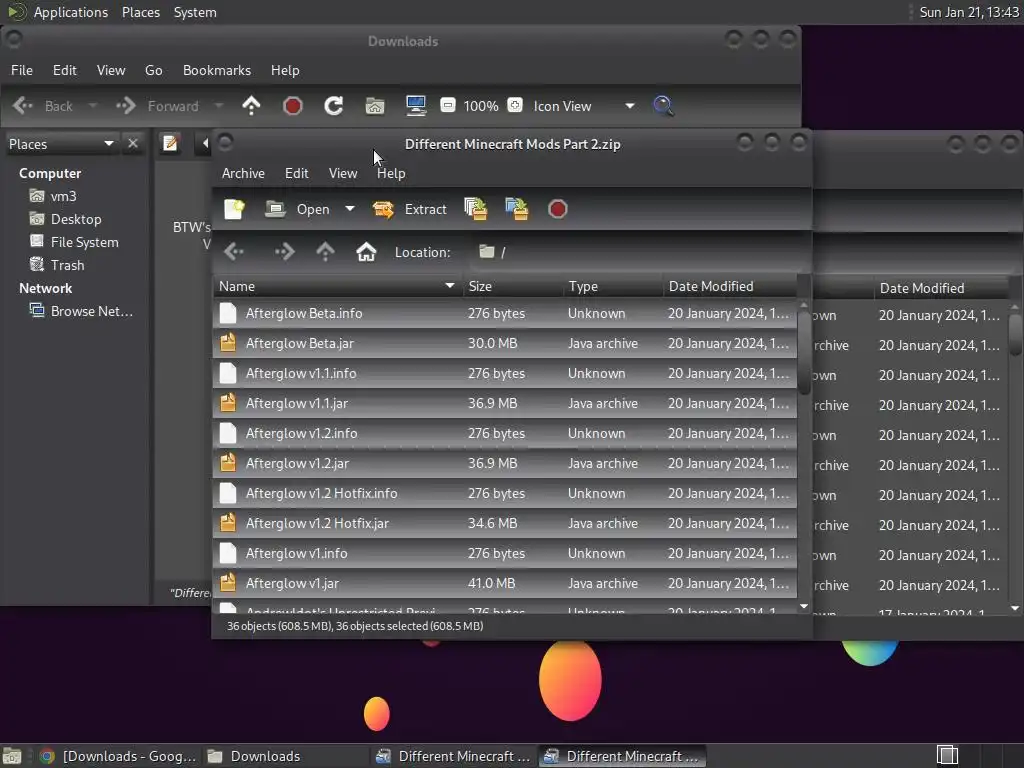
Task: Open the Places sidebar dropdown
Action: 61,144
